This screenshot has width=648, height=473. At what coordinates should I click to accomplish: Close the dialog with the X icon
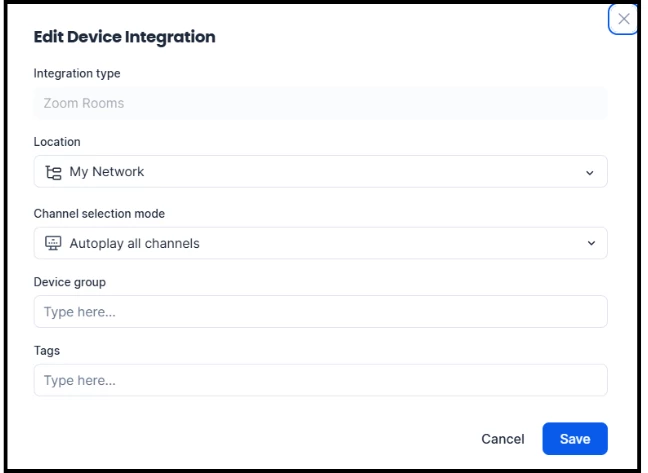[x=623, y=19]
